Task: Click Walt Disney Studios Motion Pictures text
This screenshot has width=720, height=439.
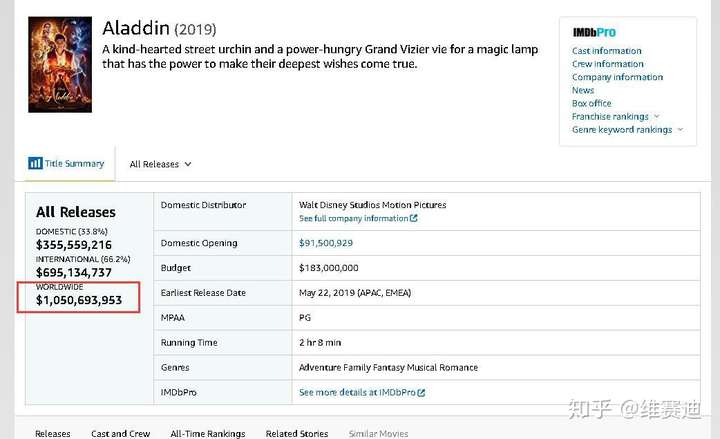Action: click(372, 205)
